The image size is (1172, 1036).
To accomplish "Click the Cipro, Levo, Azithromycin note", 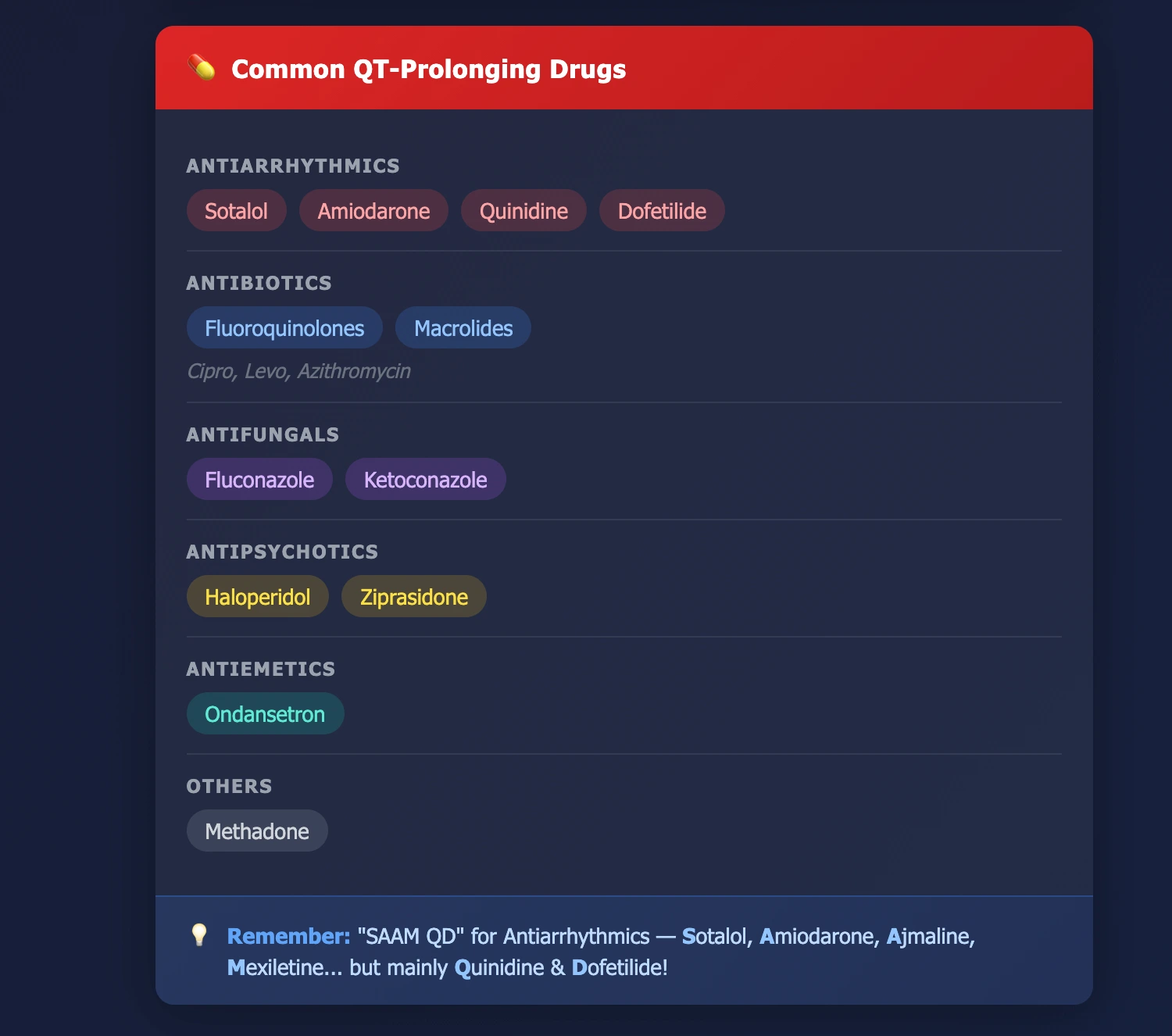I will [x=298, y=371].
